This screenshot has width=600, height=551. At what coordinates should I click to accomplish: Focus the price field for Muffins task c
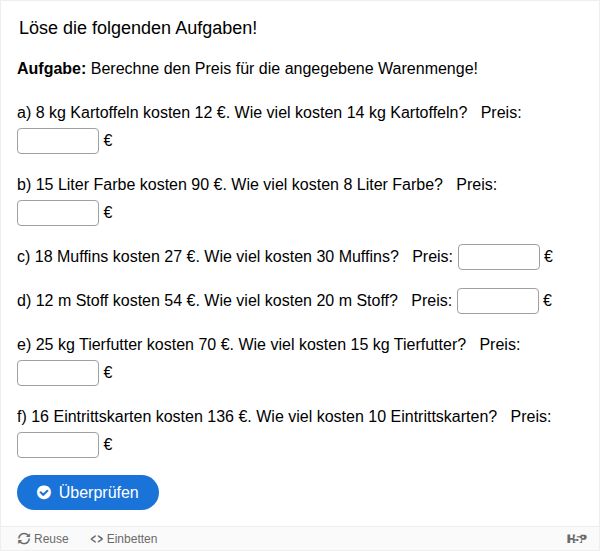pos(499,257)
